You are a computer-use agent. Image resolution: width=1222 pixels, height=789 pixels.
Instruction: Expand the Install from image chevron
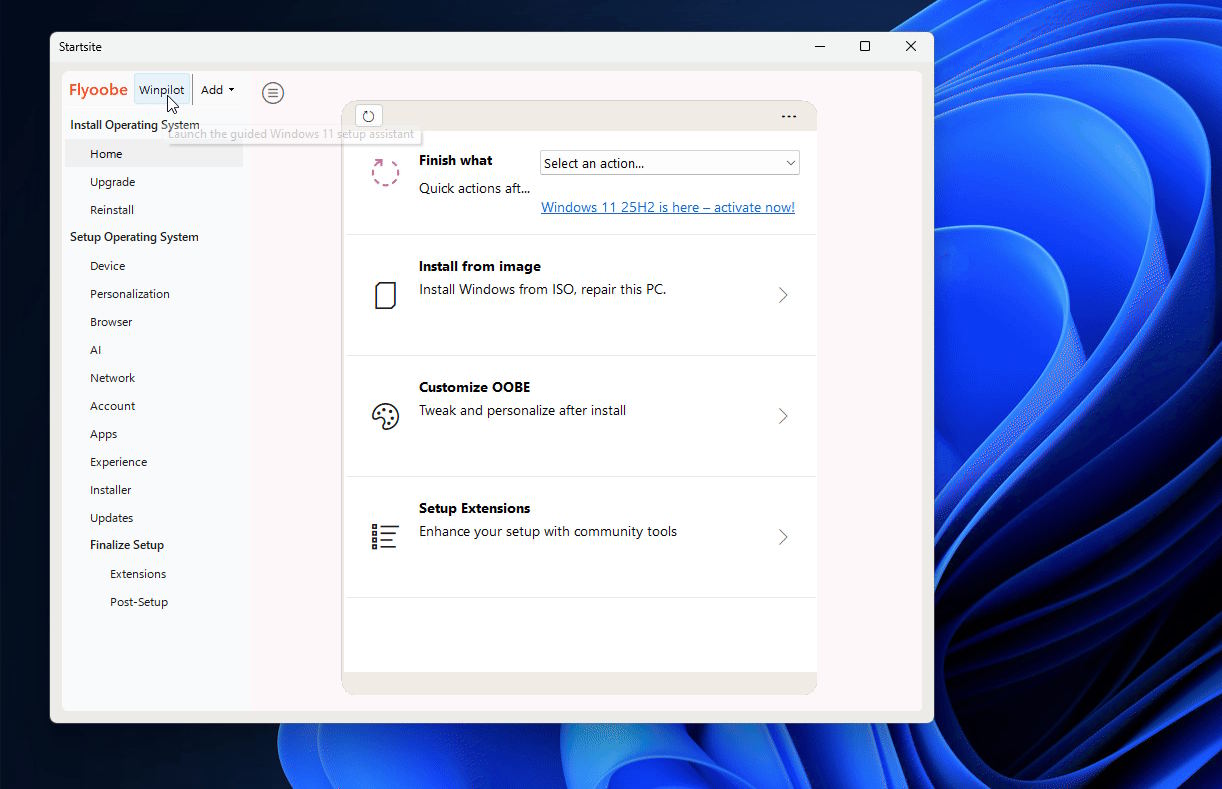tap(783, 295)
